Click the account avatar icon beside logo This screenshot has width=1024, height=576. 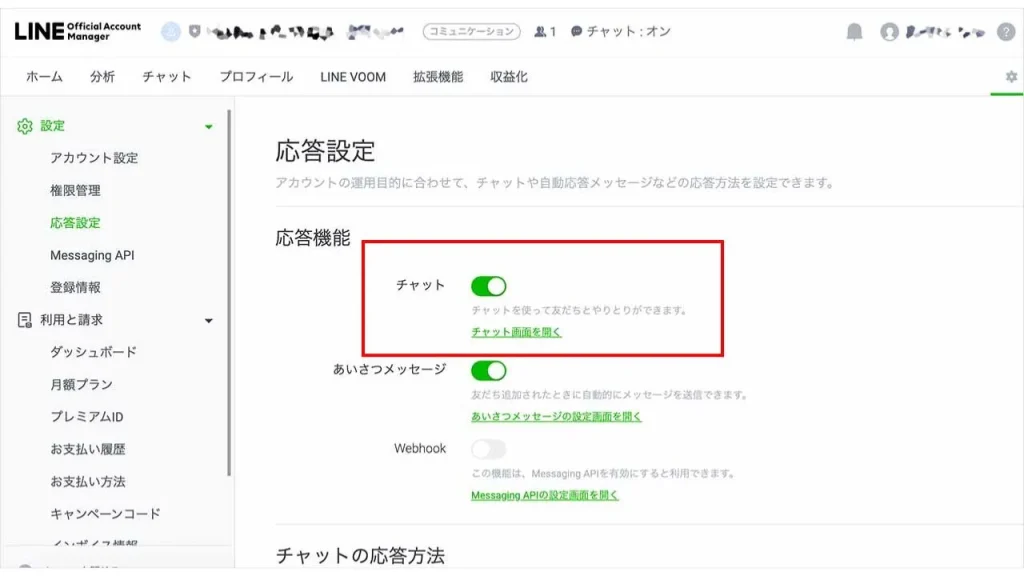(x=171, y=32)
